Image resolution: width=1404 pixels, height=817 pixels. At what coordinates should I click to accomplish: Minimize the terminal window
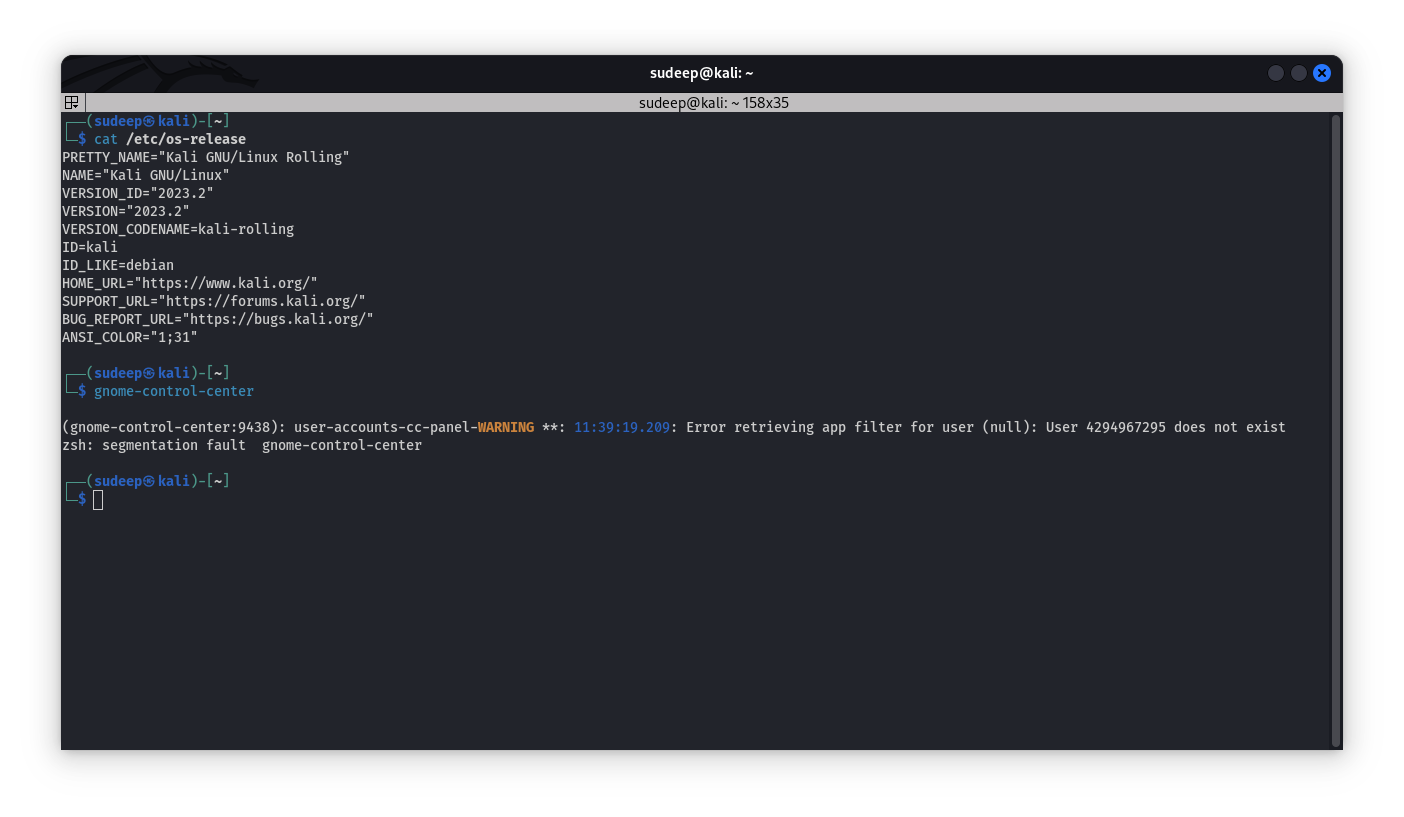coord(1275,73)
